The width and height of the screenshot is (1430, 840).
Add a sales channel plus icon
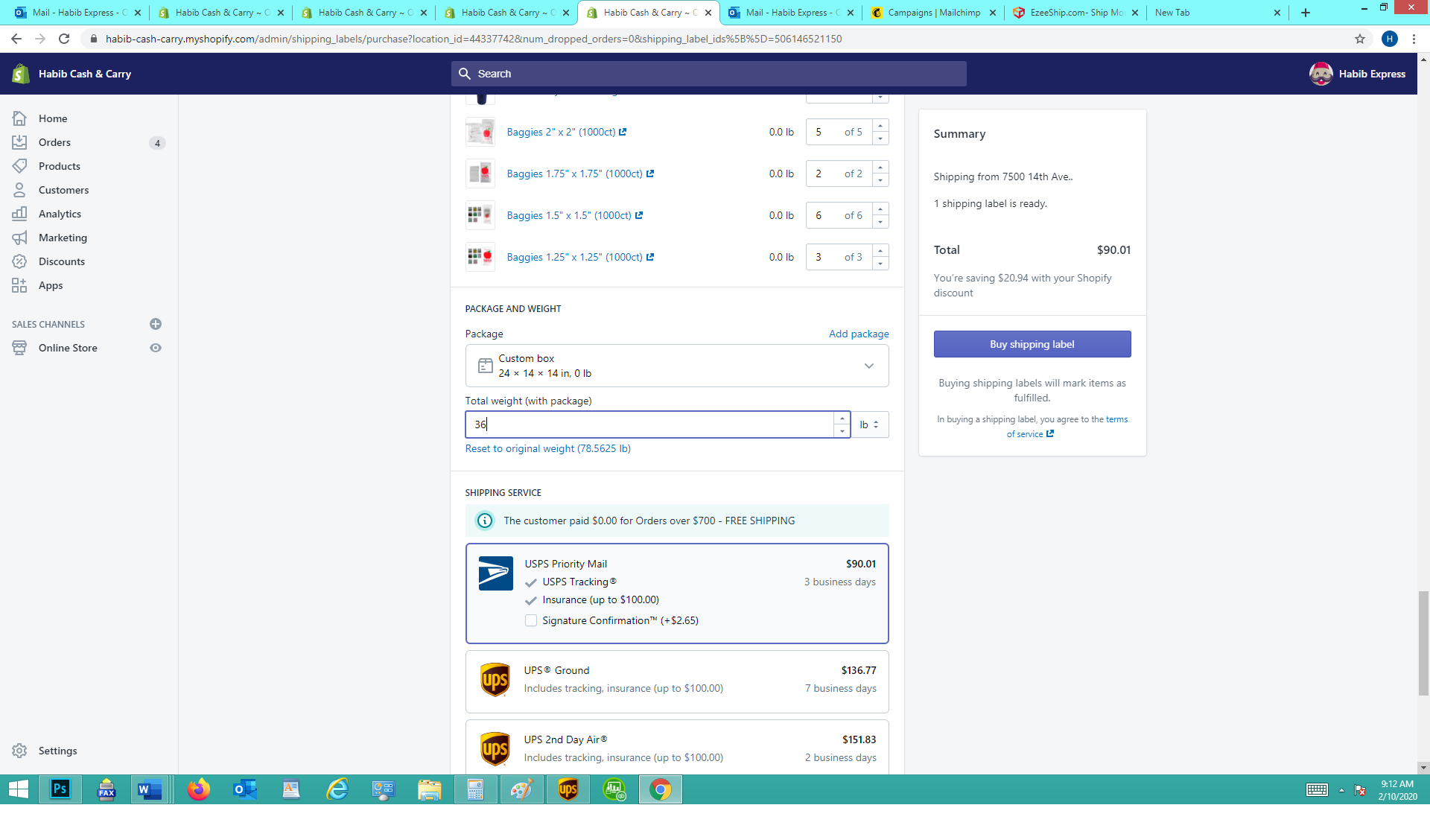point(156,324)
